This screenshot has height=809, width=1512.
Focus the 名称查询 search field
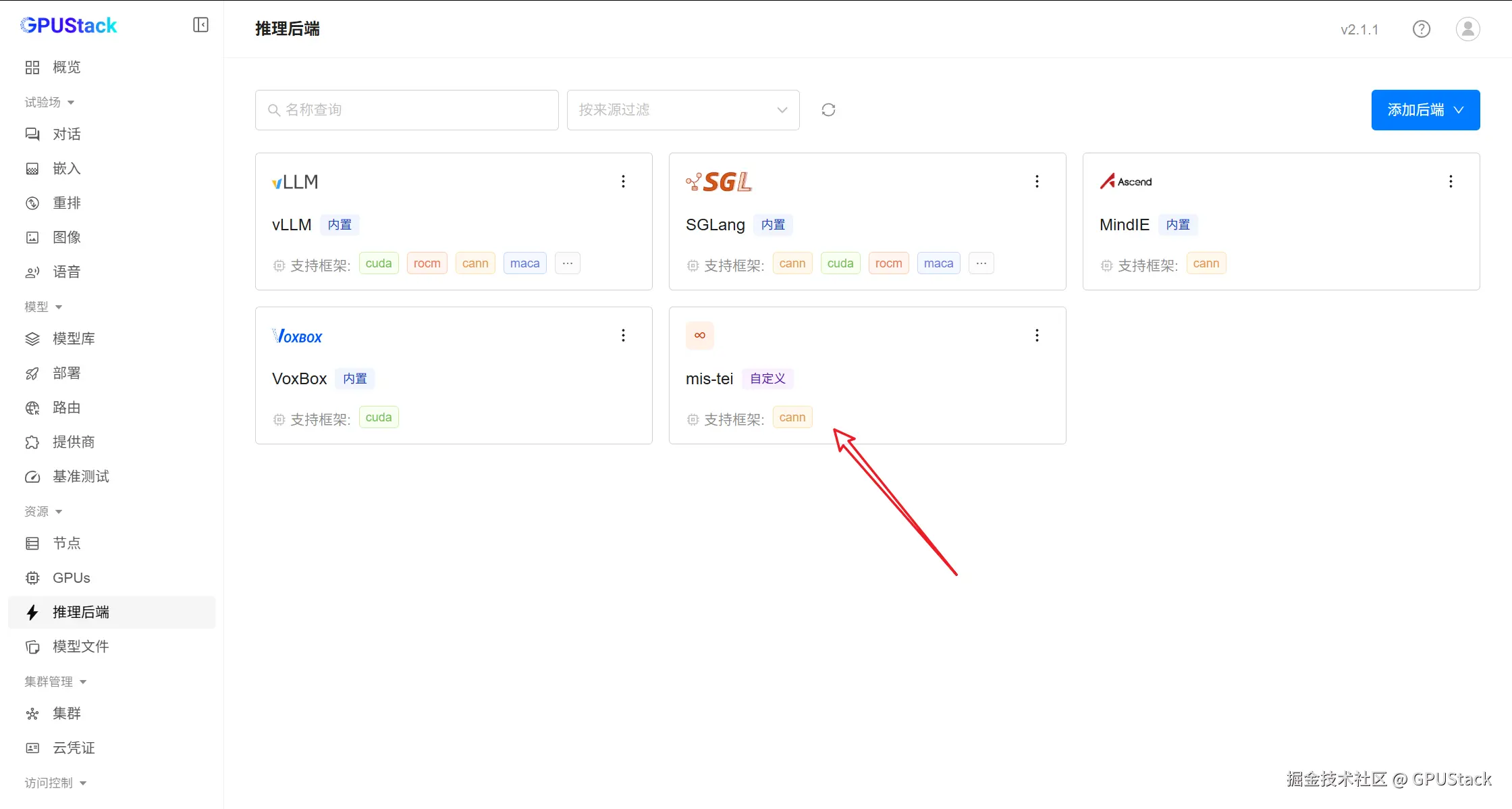[407, 110]
